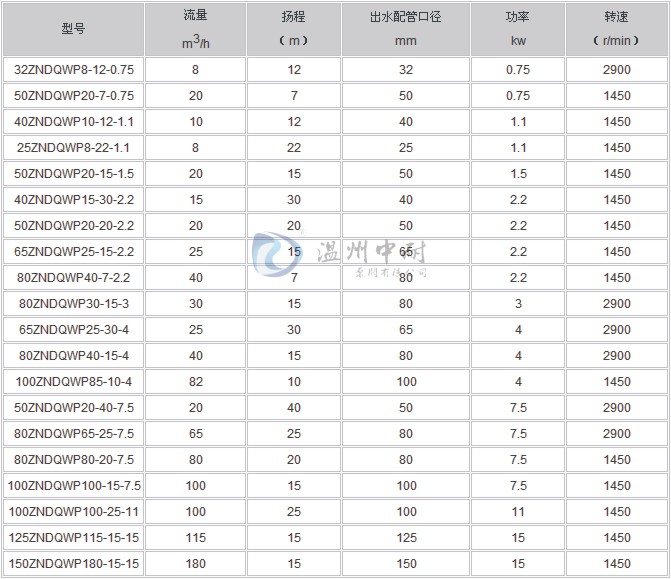
Task: Click the flow value 82 cell
Action: point(195,382)
